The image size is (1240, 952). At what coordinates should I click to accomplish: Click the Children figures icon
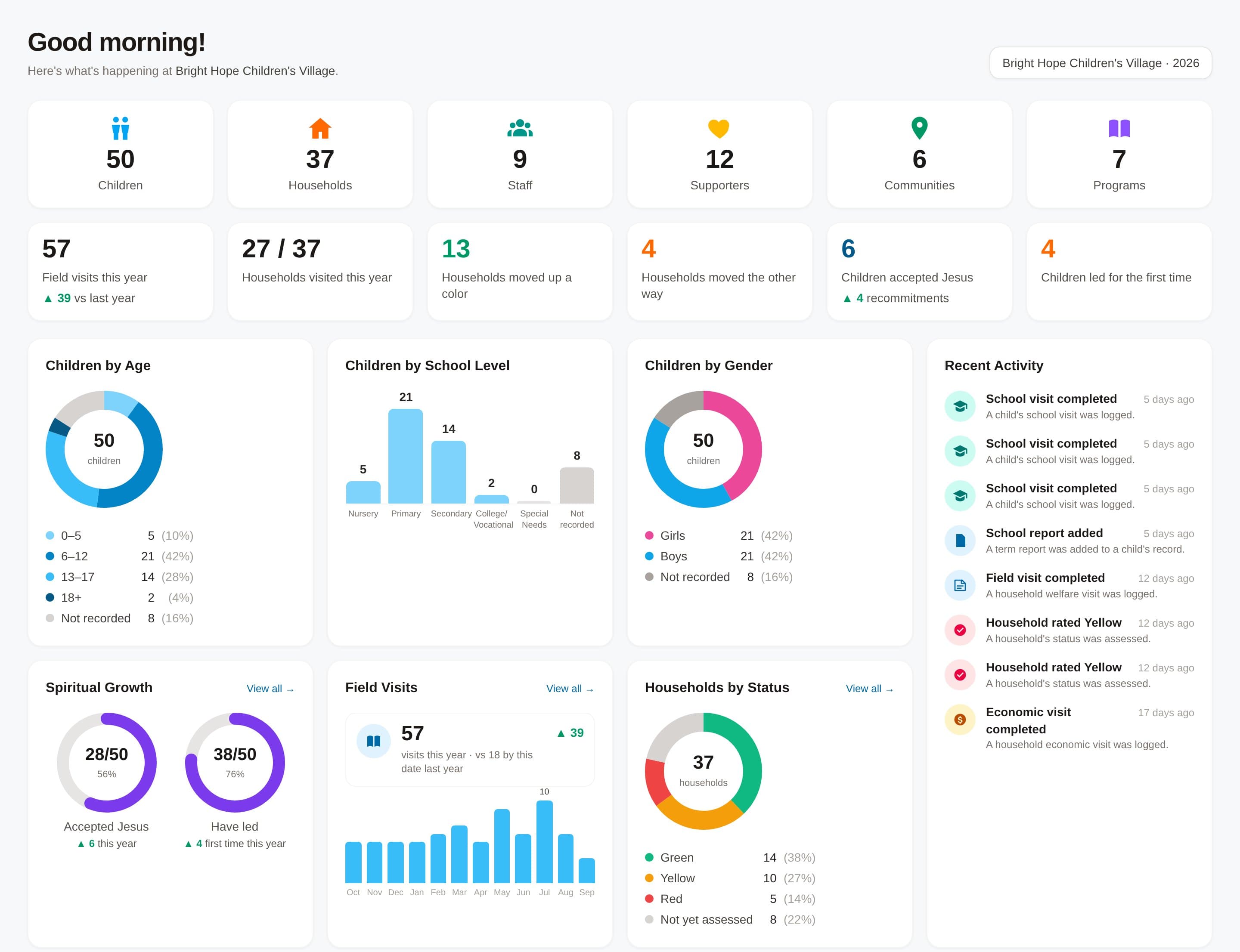click(120, 128)
